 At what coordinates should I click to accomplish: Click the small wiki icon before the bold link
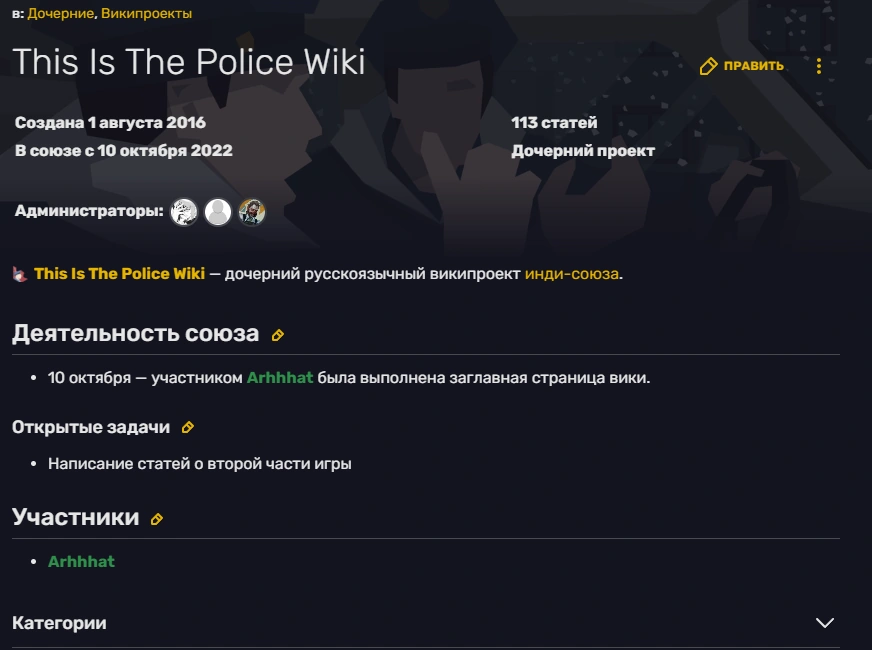(x=20, y=274)
